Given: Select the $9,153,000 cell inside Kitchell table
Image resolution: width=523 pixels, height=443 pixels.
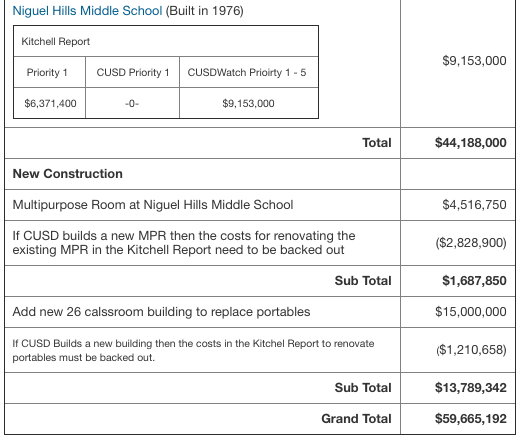Looking at the screenshot, I should click(x=249, y=103).
